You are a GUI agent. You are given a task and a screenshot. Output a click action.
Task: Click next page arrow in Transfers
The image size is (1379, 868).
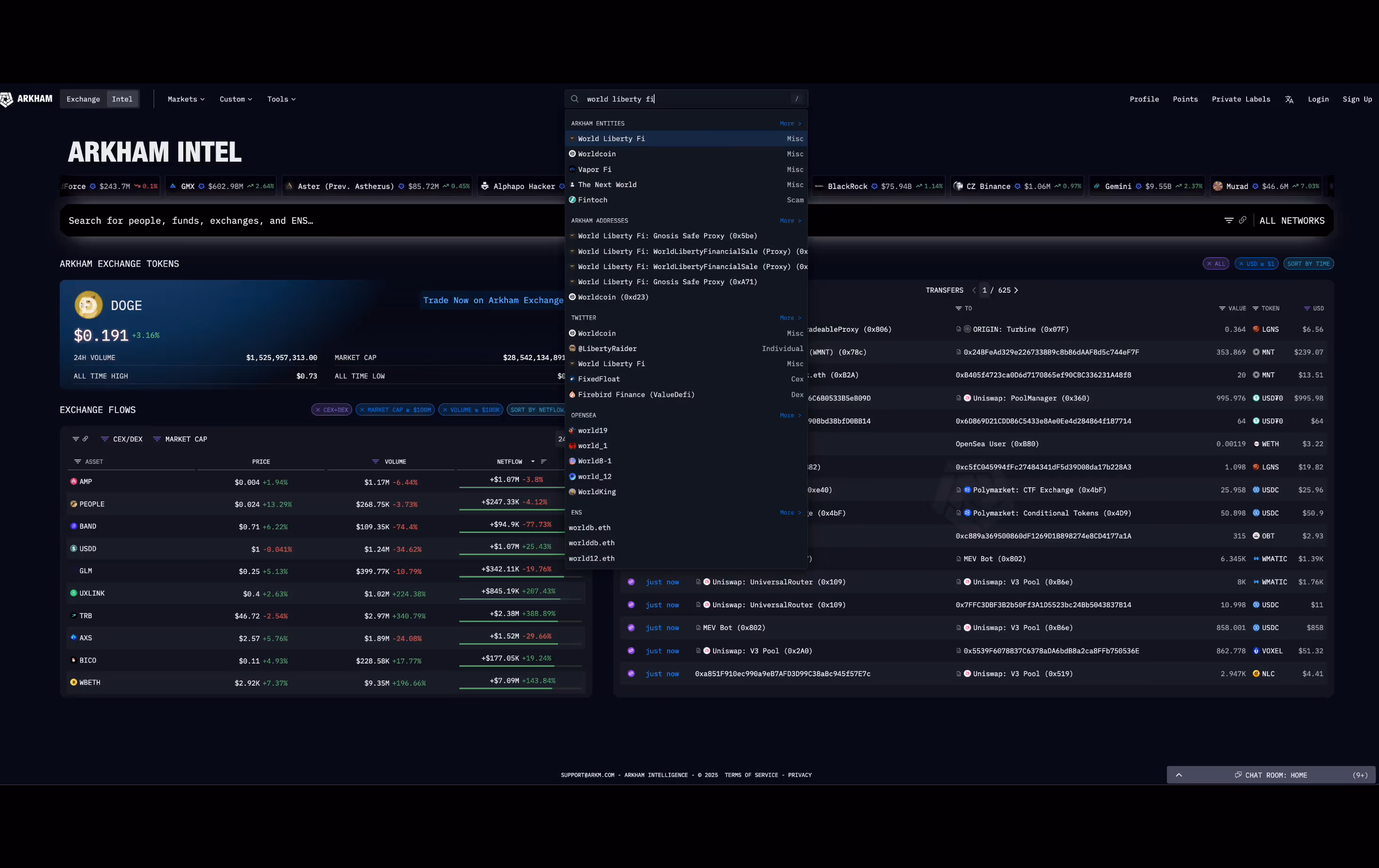(1016, 290)
